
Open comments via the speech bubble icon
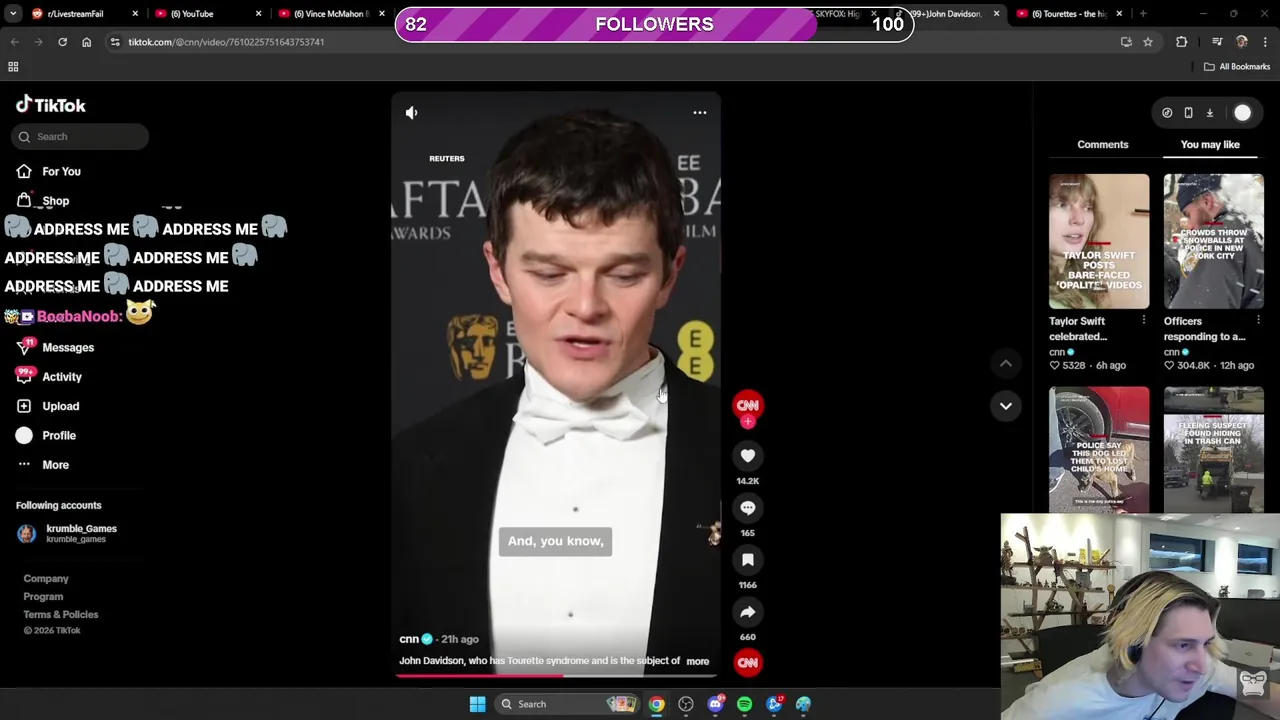[748, 508]
